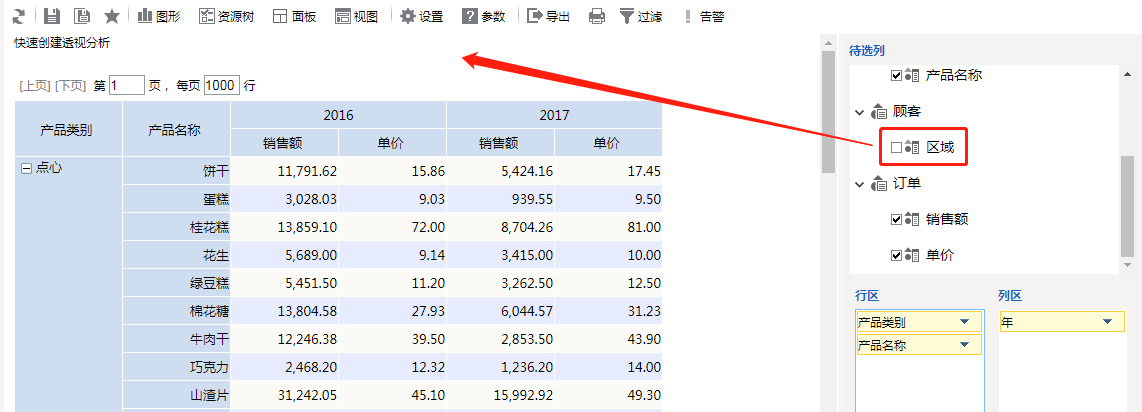This screenshot has height=412, width=1142.
Task: Collapse the 点心 category row
Action: click(26, 168)
